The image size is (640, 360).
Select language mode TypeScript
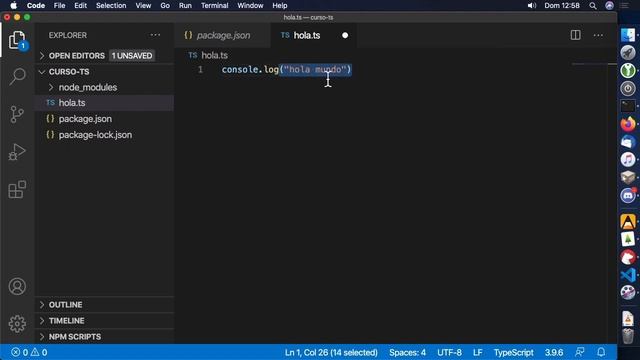click(x=513, y=352)
